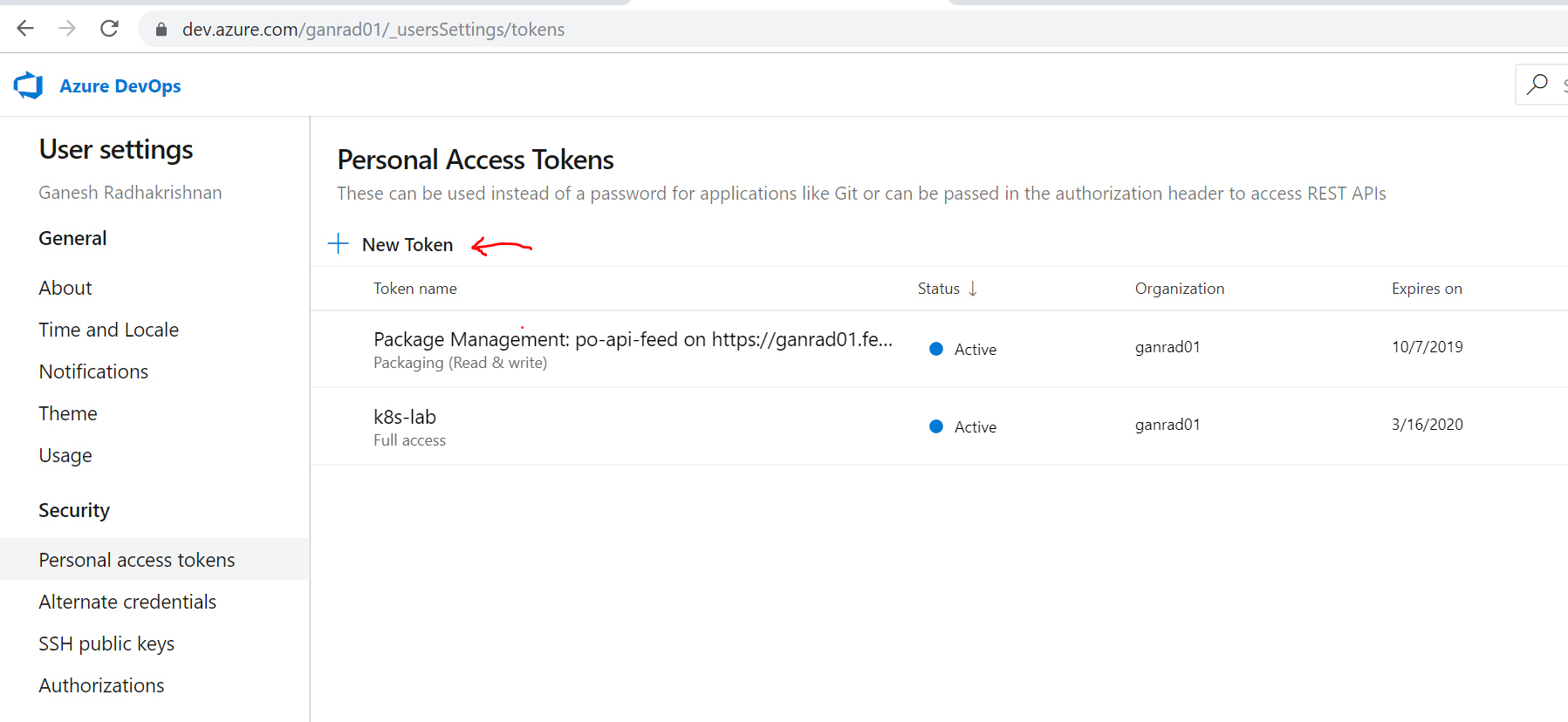Screen dimensions: 1568x722
Task: Click 'Packaging (Read & write)' scope text
Action: 461,363
